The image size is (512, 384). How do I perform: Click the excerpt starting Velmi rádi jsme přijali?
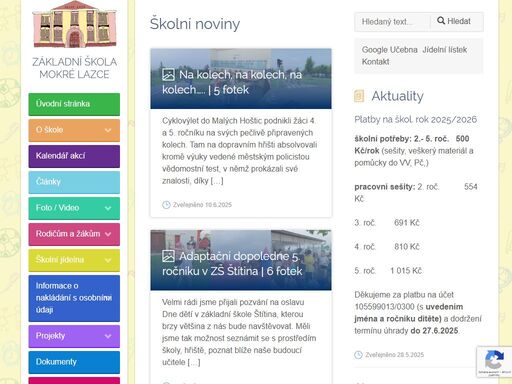239,332
